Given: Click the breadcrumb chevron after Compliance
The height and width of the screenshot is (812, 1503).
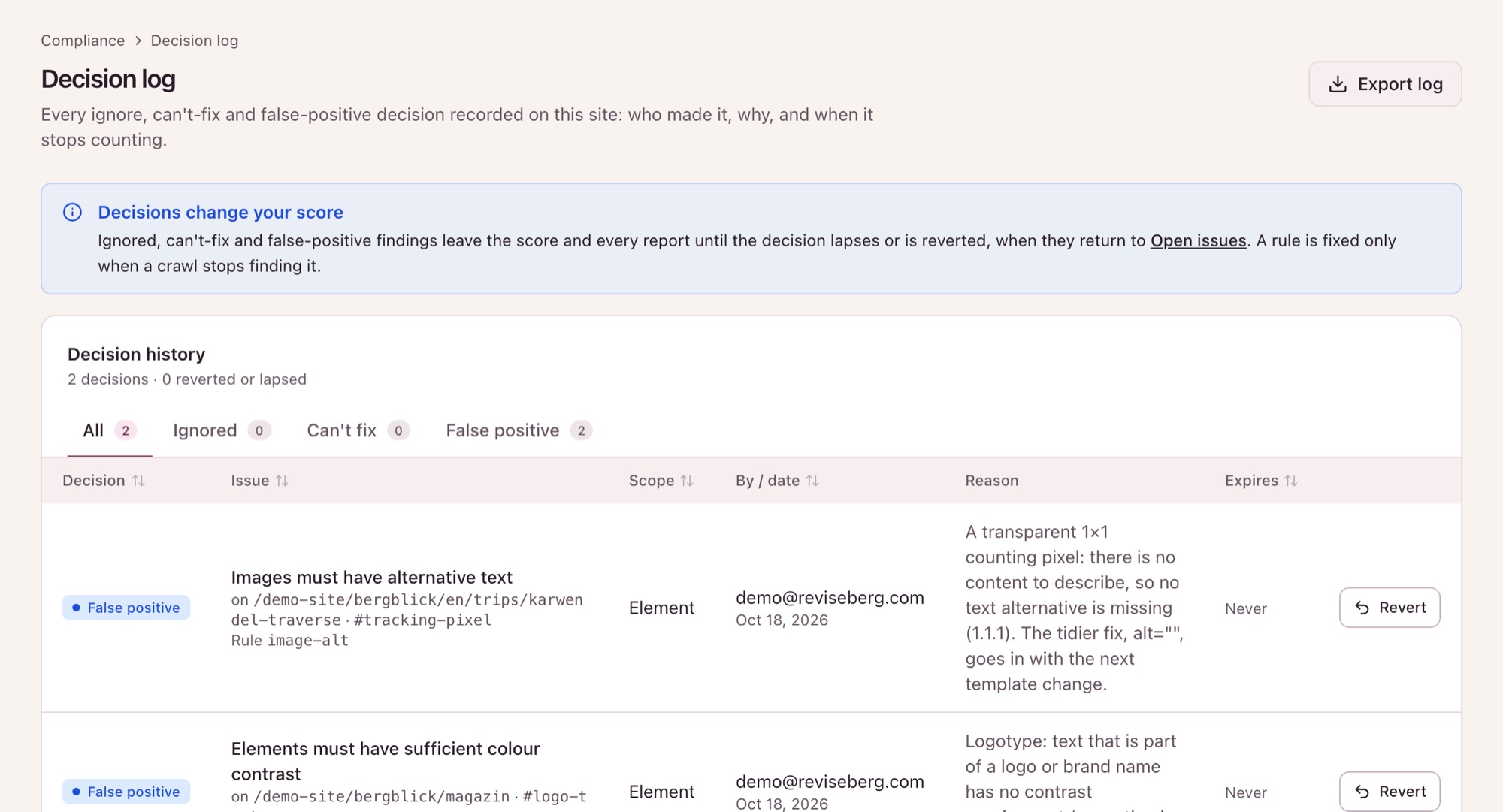Looking at the screenshot, I should [138, 41].
